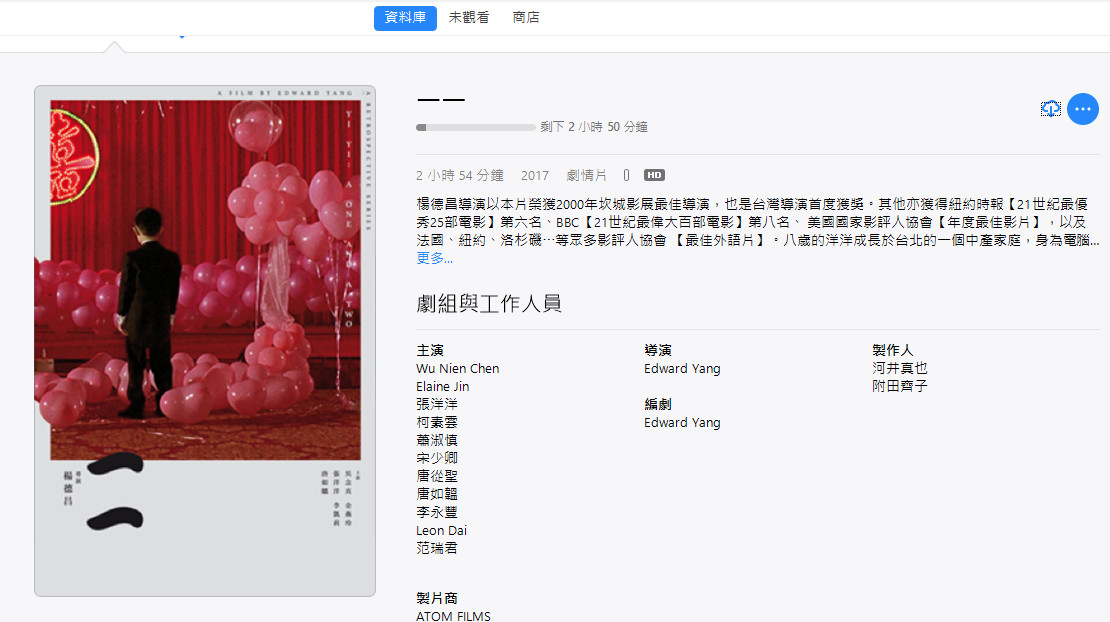Open the blue three-dots more options button

(x=1082, y=109)
